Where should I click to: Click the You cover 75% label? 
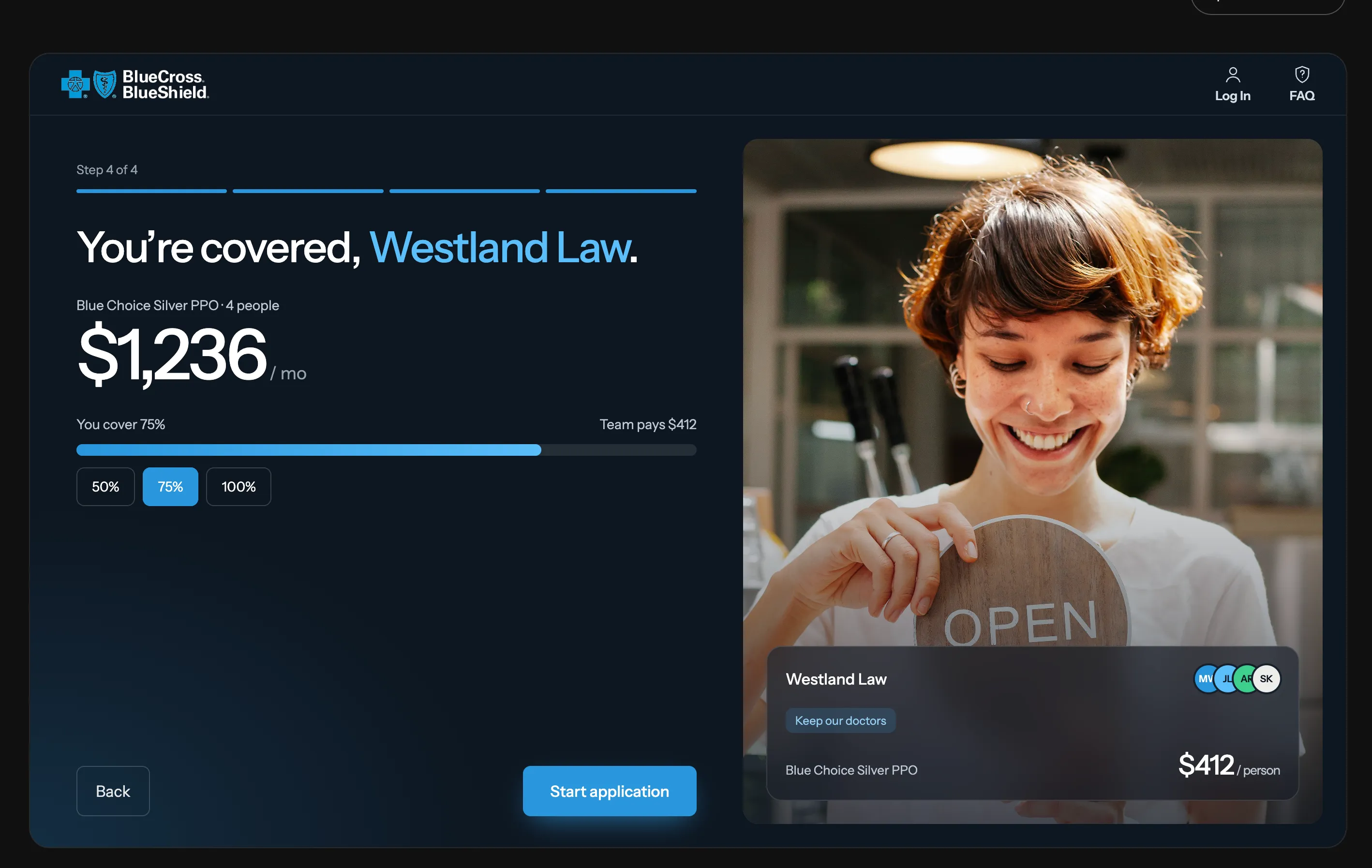tap(121, 425)
